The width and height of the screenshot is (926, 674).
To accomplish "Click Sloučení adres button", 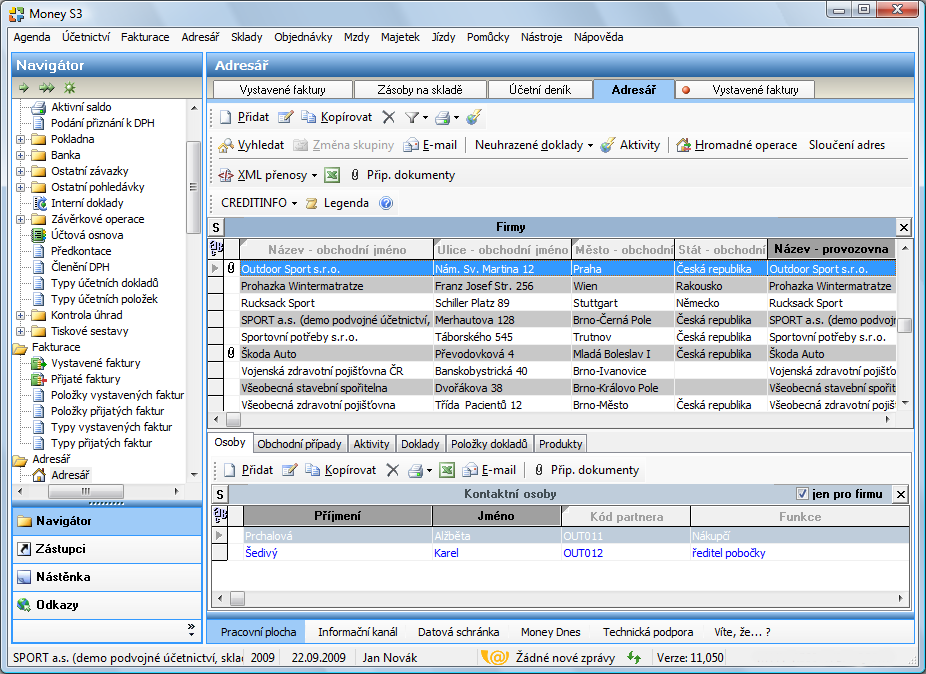I will click(846, 145).
